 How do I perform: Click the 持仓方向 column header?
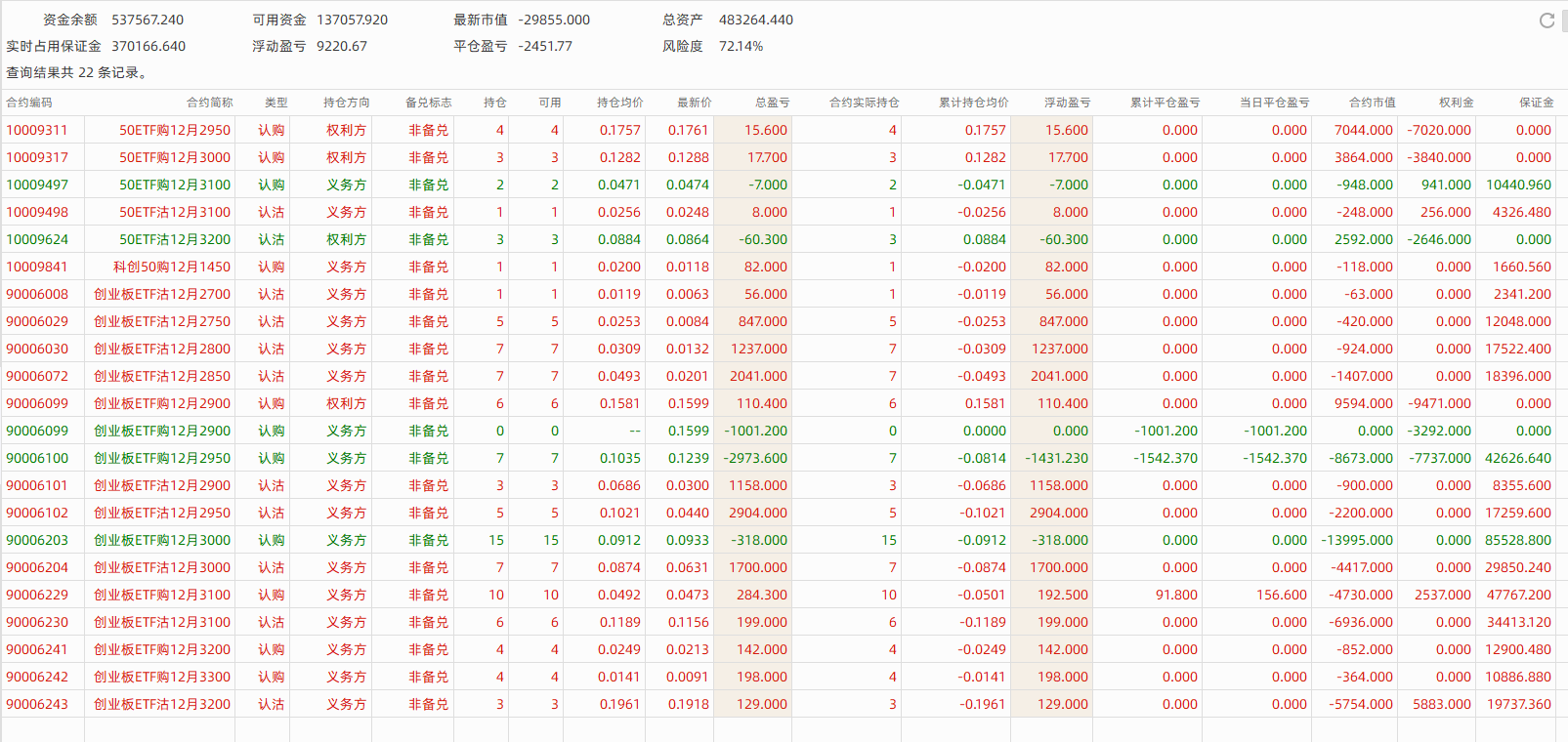(347, 103)
